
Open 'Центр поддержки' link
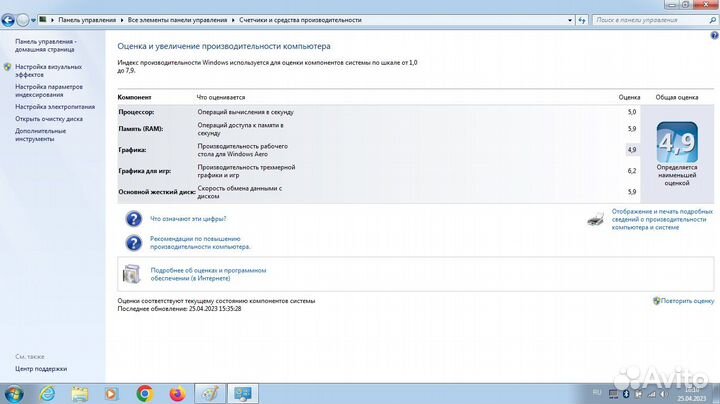pyautogui.click(x=41, y=369)
